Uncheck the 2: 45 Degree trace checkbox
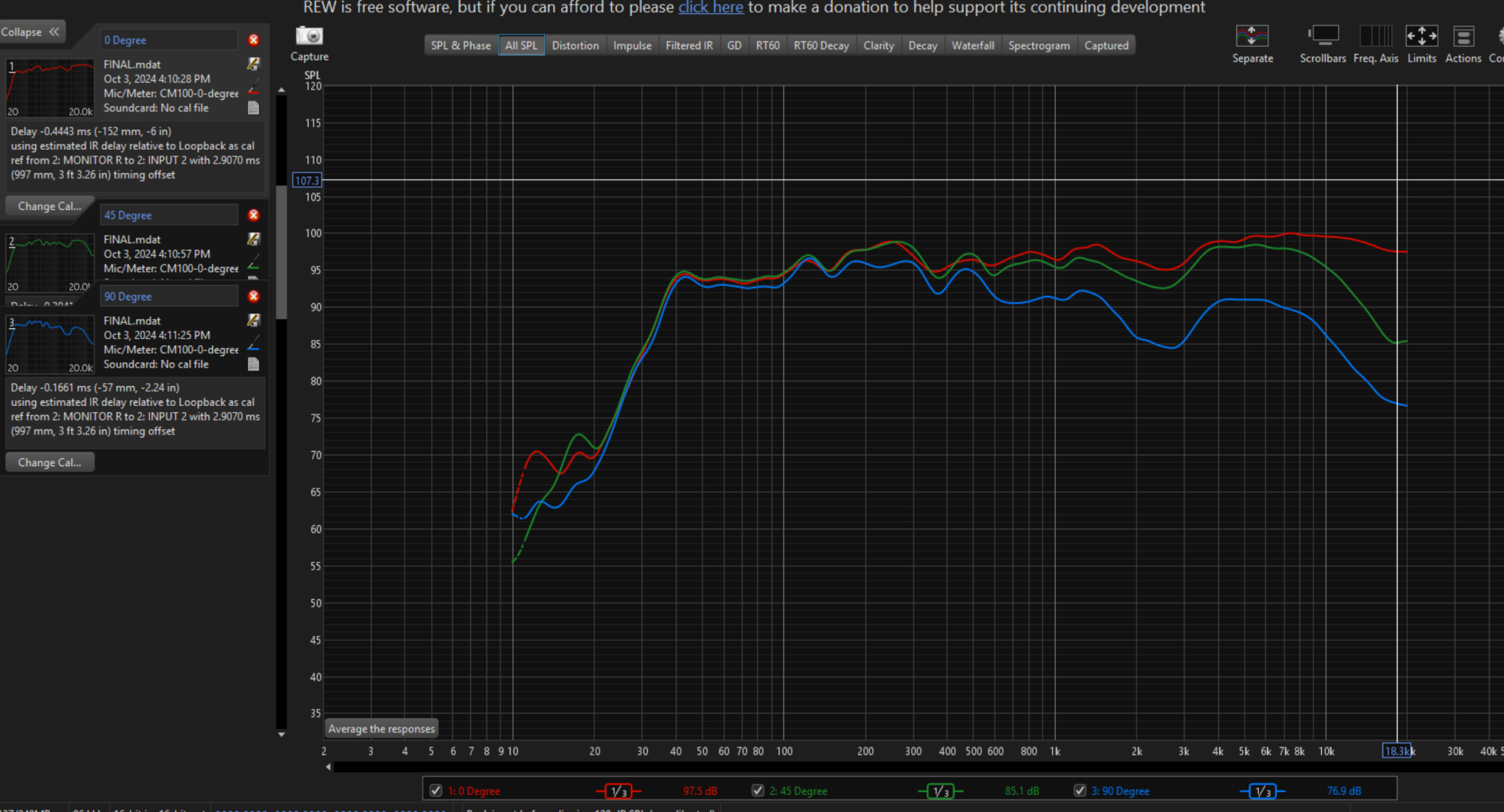The image size is (1504, 812). point(758,791)
